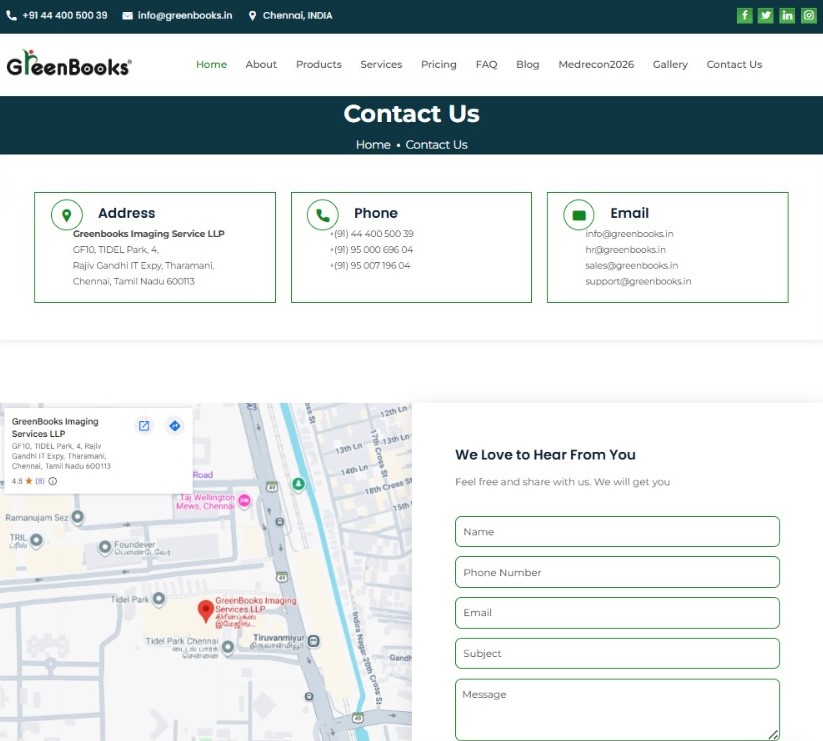
Task: Open the LinkedIn social icon
Action: click(x=787, y=15)
